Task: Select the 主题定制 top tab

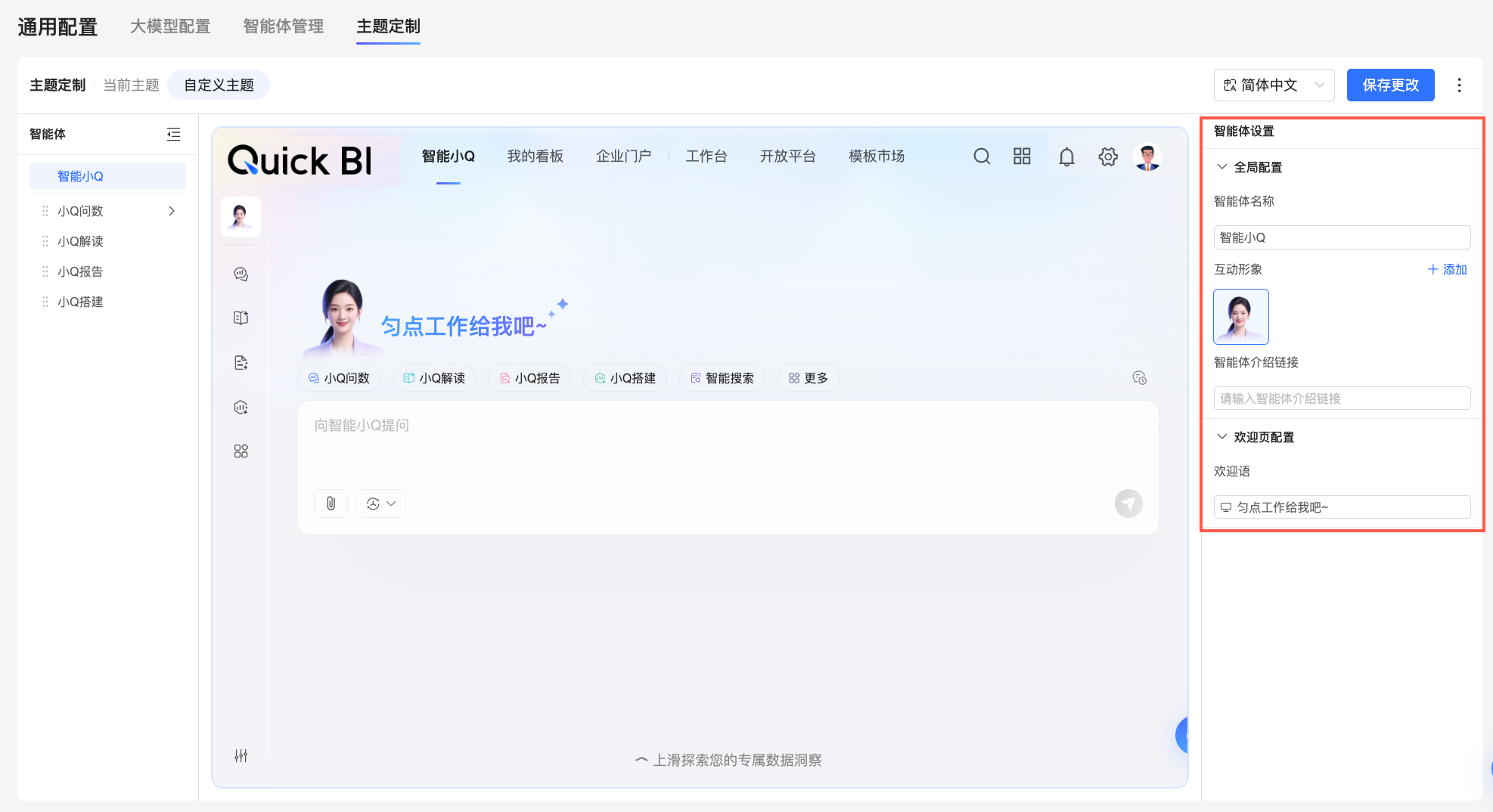Action: (389, 26)
